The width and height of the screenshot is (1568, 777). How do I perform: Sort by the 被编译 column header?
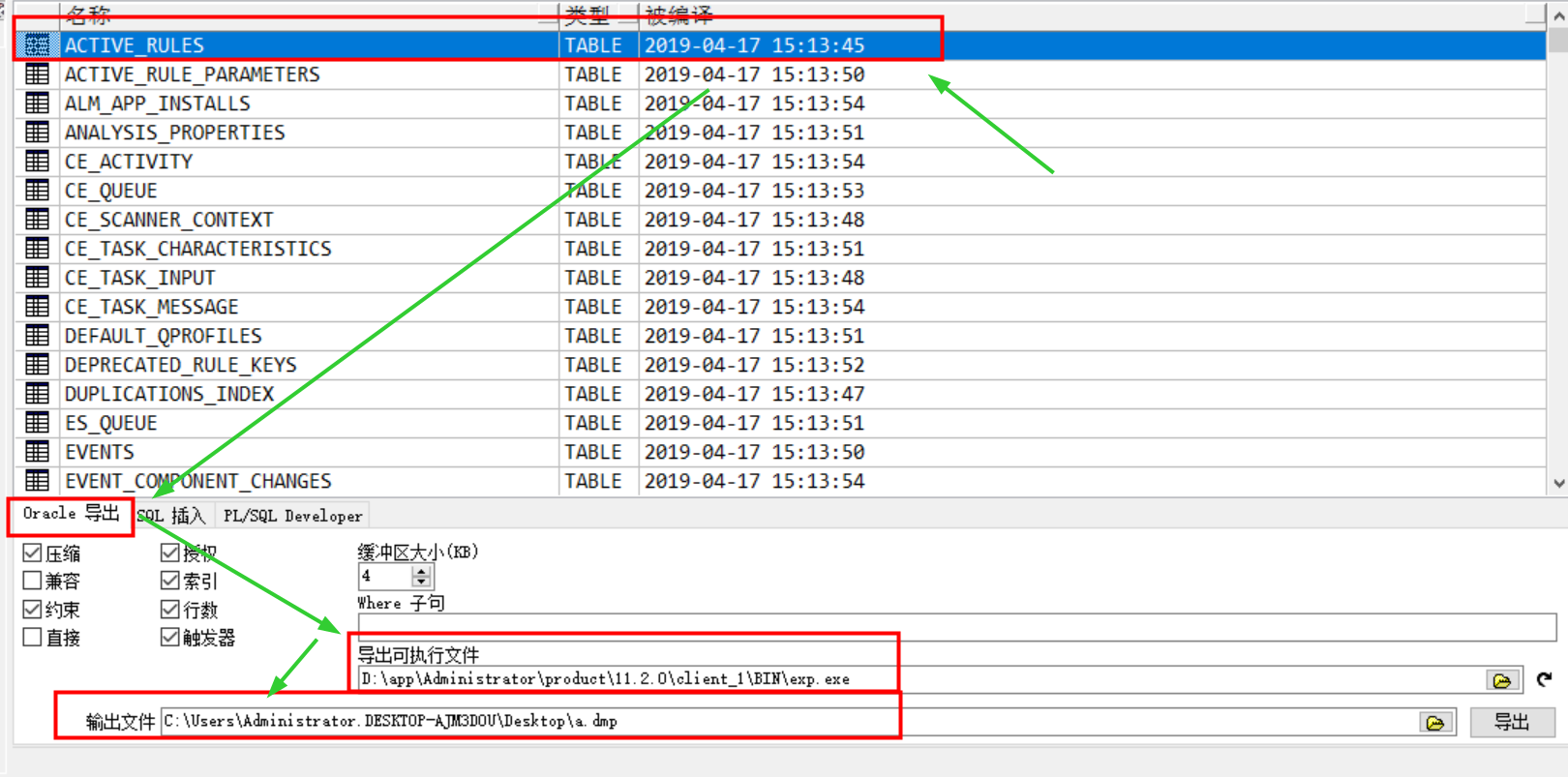(1092, 15)
